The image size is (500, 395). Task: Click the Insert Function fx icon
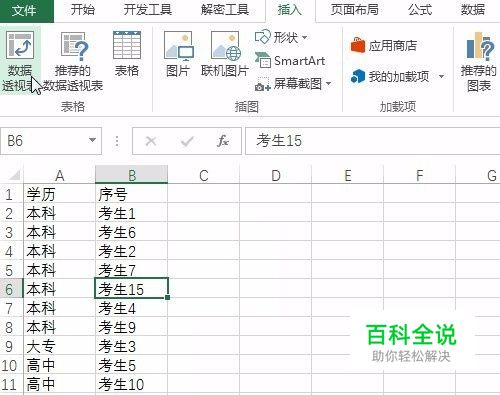tap(222, 141)
